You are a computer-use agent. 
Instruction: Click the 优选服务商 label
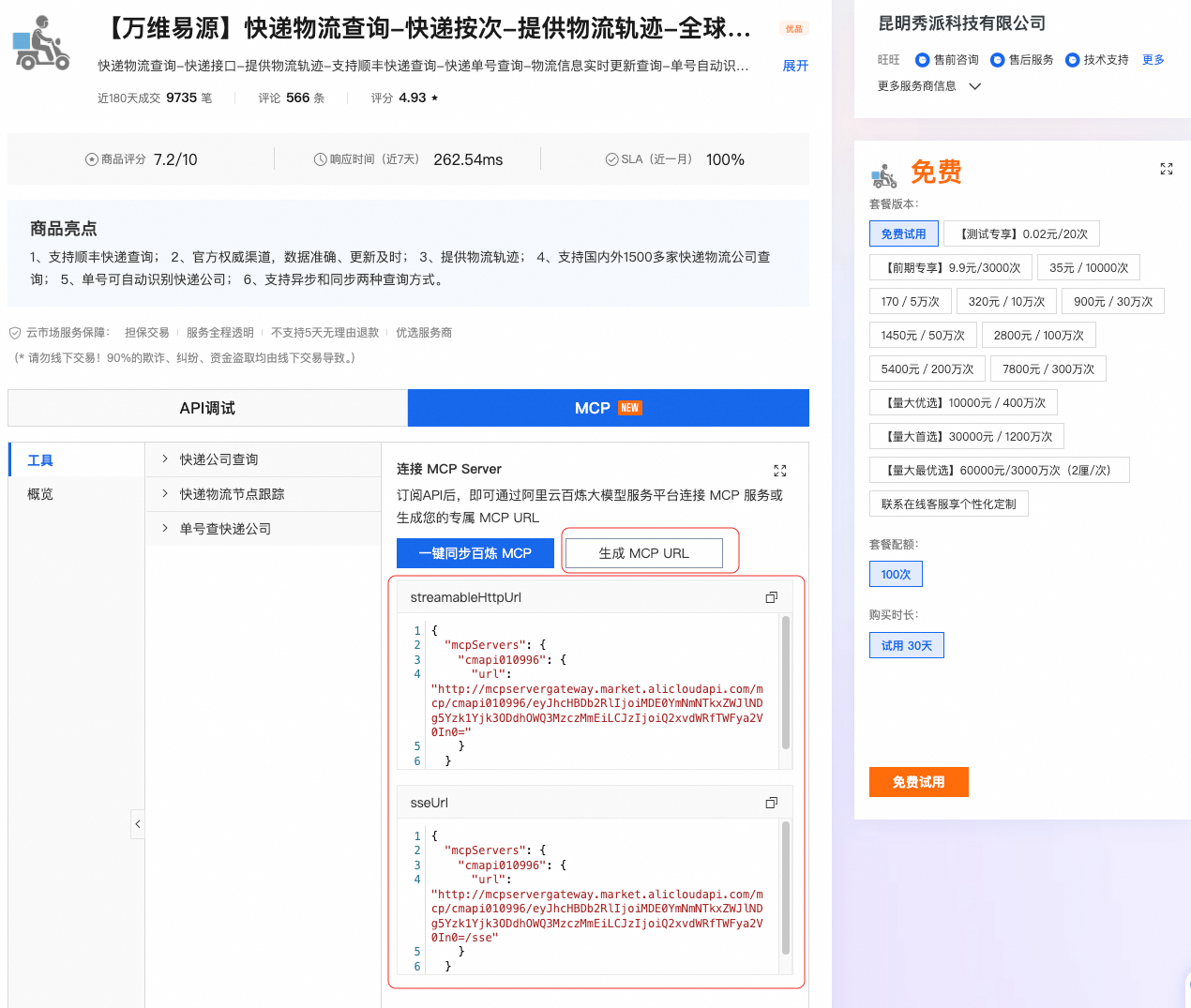[424, 333]
